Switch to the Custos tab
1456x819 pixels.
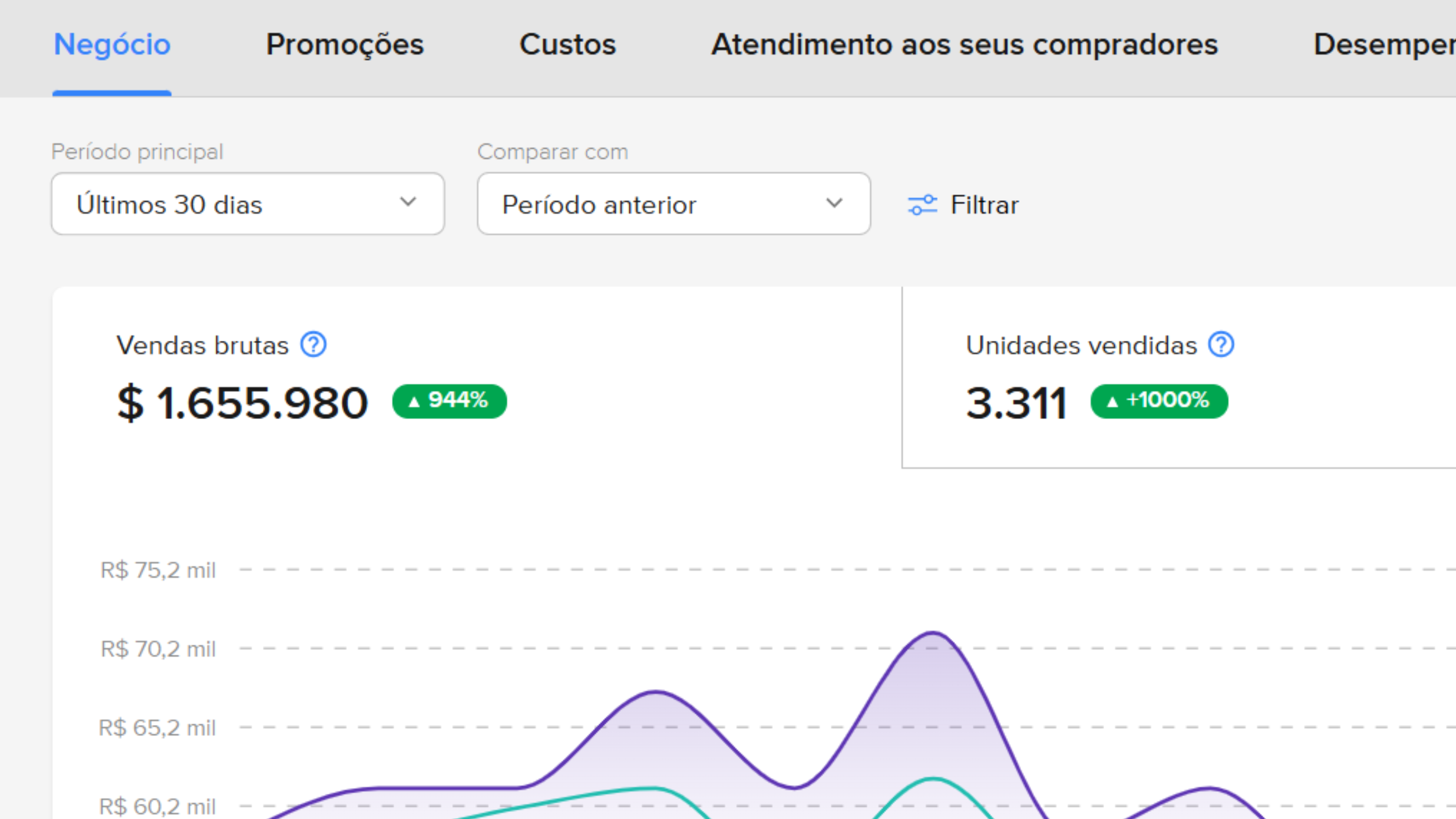(x=567, y=44)
